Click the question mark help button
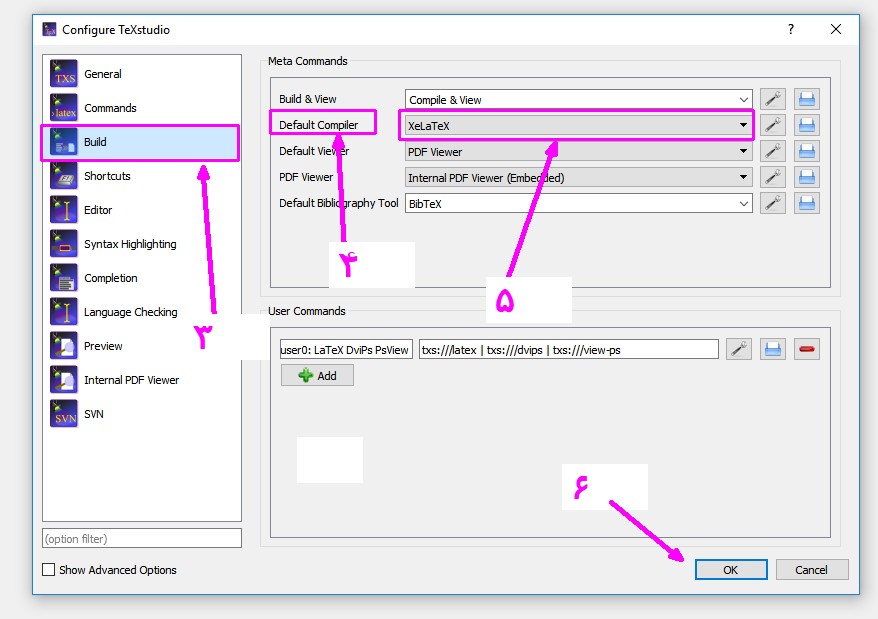The image size is (878, 619). [x=791, y=29]
